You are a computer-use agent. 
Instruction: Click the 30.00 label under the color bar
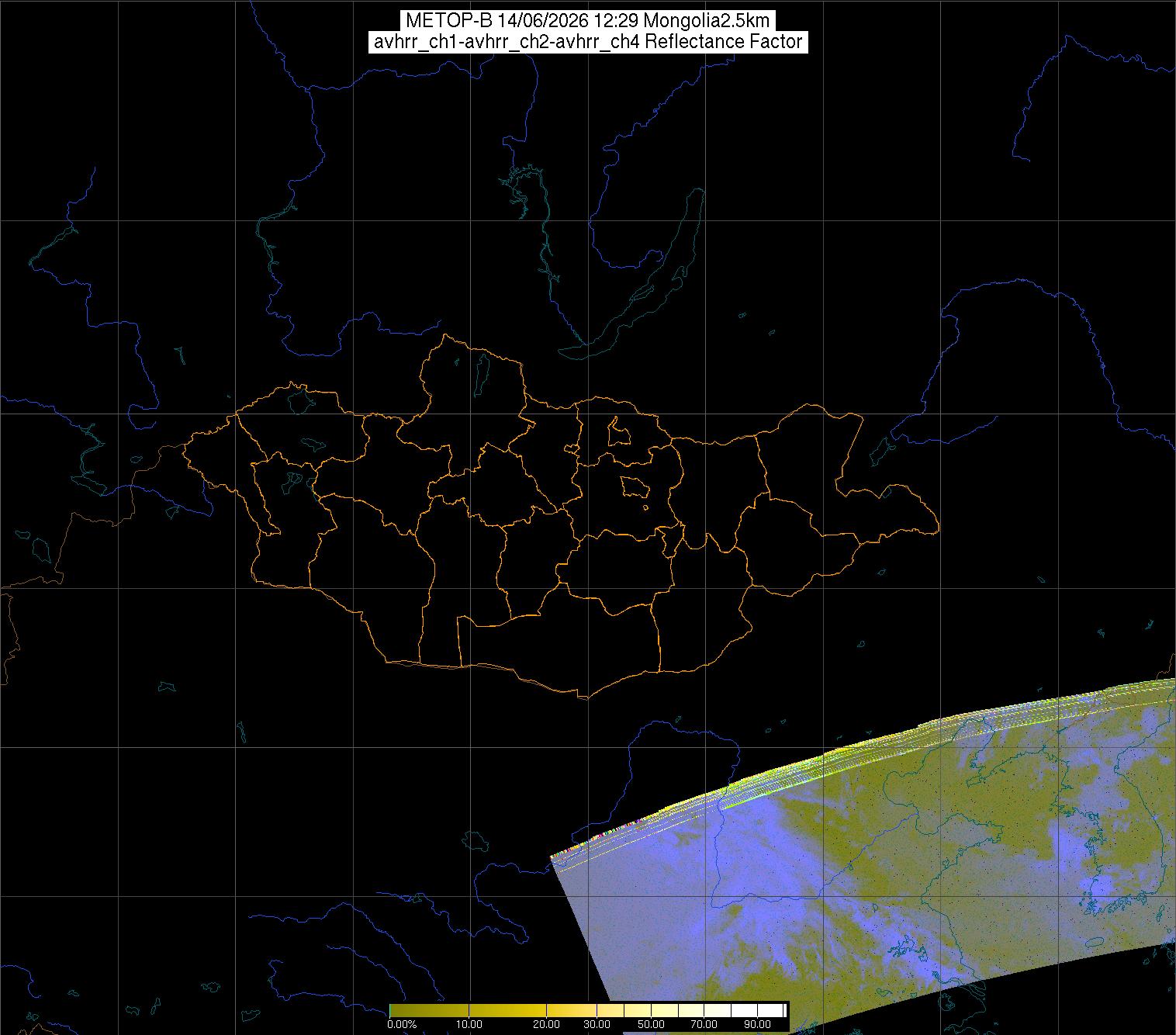point(598,1024)
